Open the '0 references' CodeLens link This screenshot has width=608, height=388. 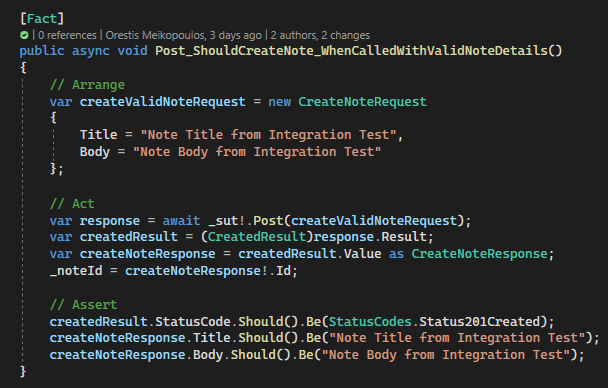pos(67,35)
